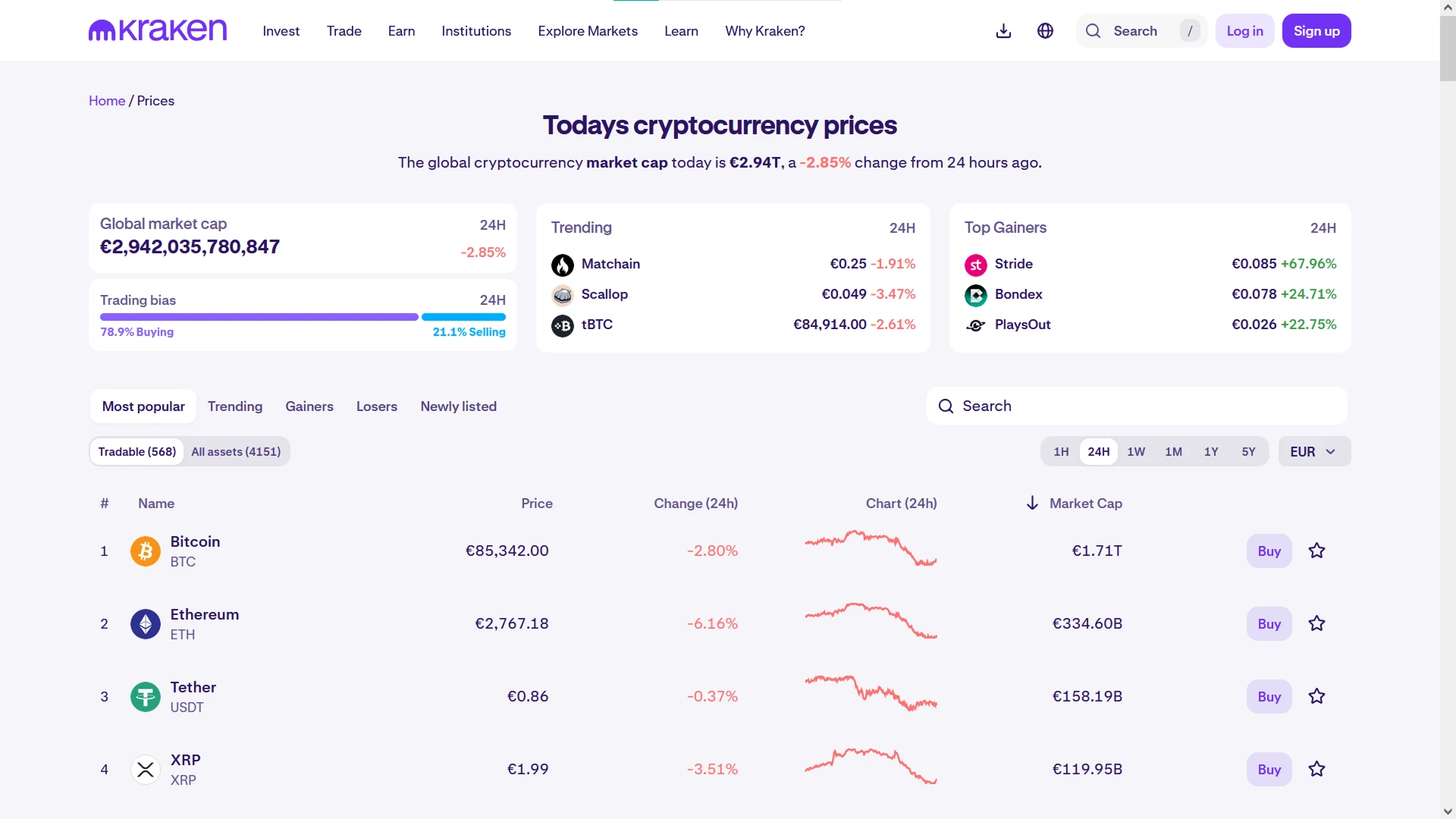Click the Market Cap sort arrow
The height and width of the screenshot is (819, 1456).
pyautogui.click(x=1032, y=504)
